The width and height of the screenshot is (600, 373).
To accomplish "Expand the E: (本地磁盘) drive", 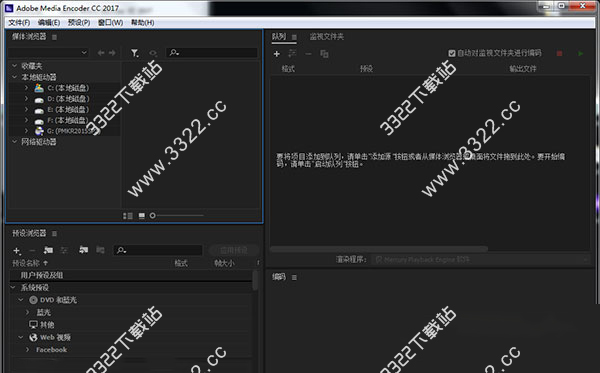I will (26, 109).
